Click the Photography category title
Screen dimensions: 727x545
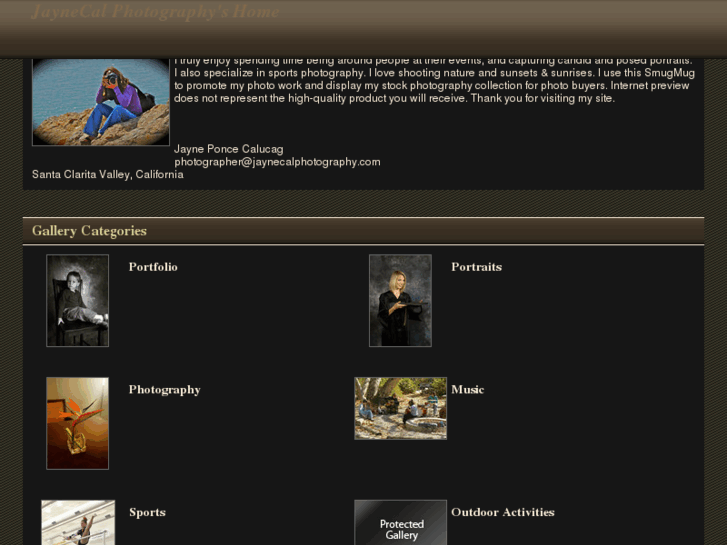point(165,390)
